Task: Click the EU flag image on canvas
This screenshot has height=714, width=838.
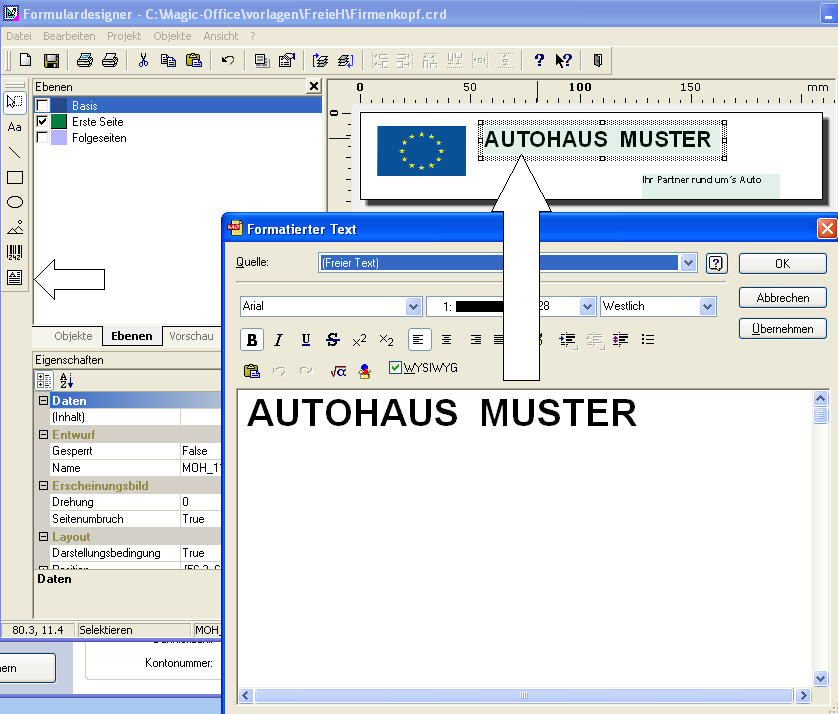Action: click(421, 151)
